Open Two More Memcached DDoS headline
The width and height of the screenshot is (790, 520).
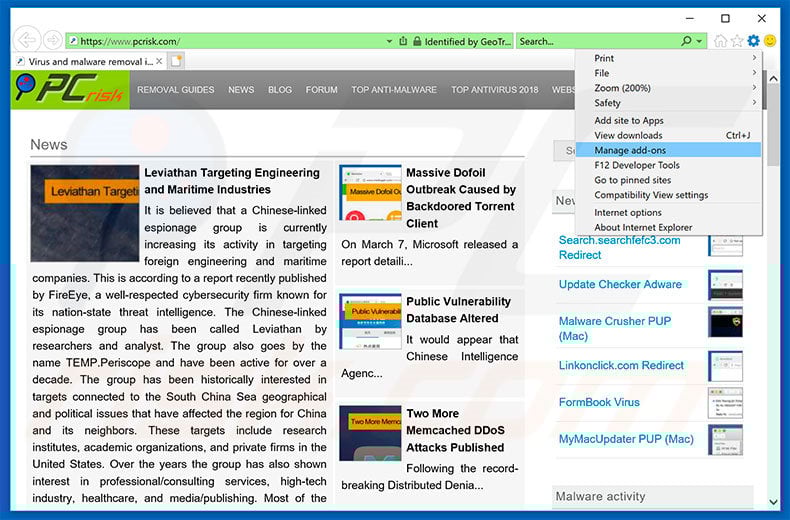click(x=455, y=430)
